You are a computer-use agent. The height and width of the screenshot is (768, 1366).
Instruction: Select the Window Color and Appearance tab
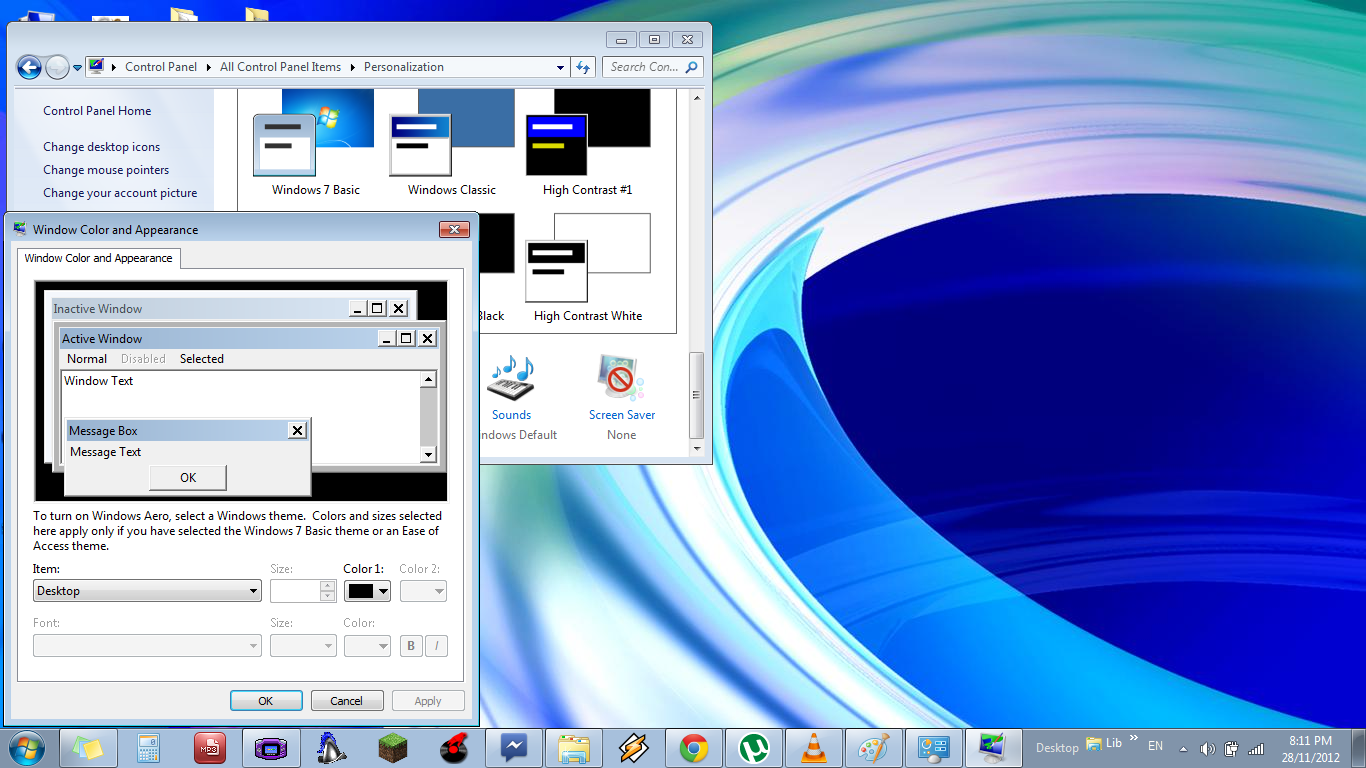[98, 258]
